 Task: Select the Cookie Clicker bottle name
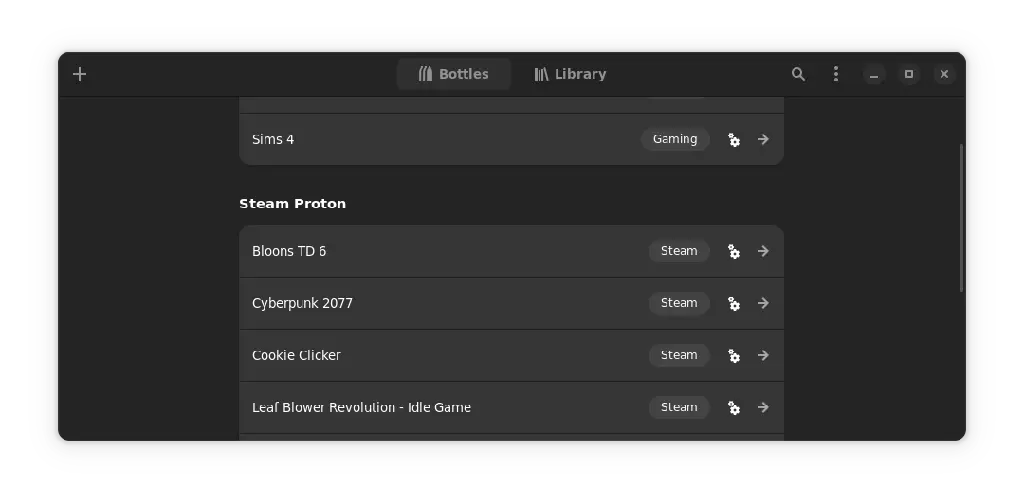[x=296, y=355]
